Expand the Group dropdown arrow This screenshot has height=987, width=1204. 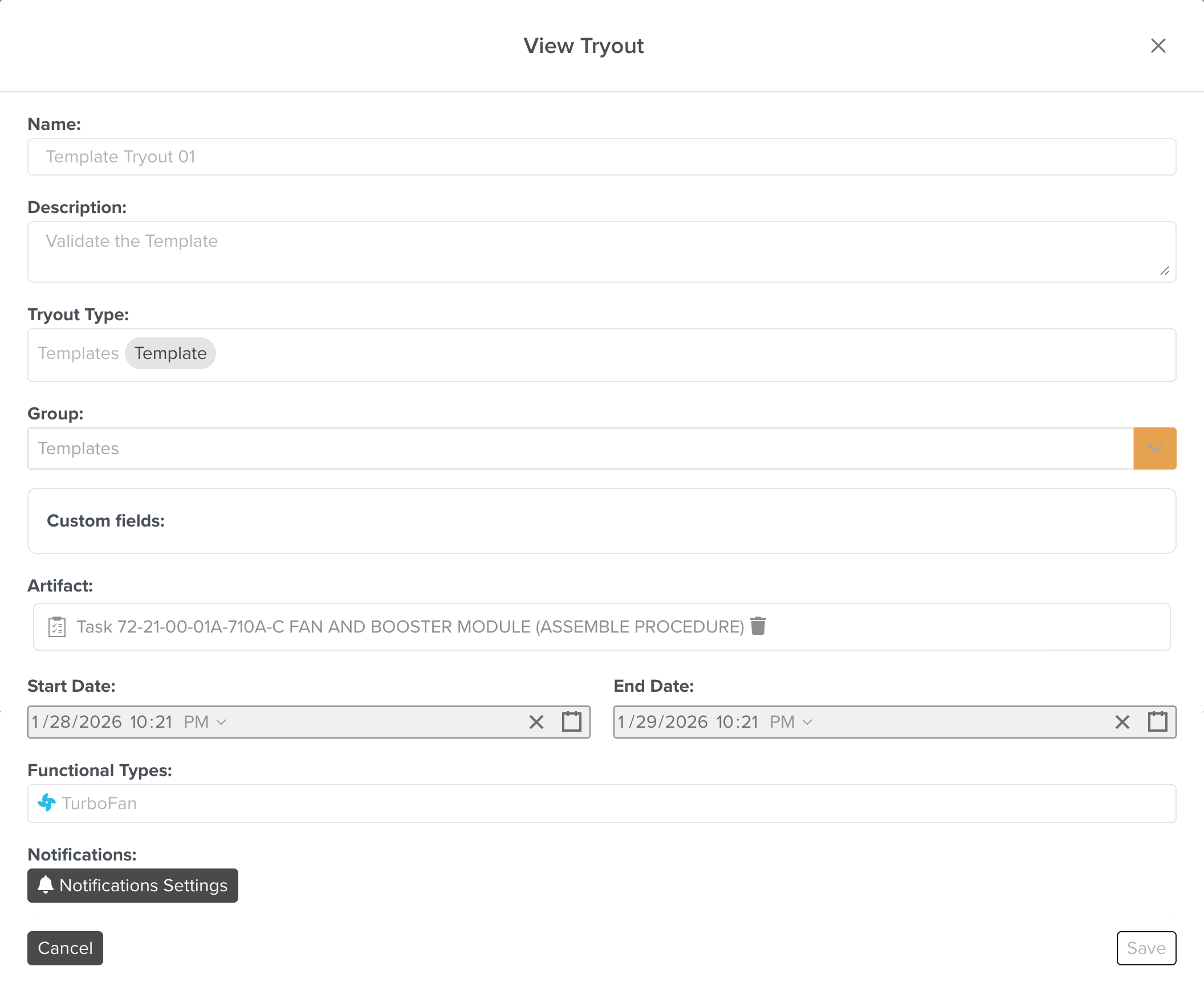(1154, 448)
